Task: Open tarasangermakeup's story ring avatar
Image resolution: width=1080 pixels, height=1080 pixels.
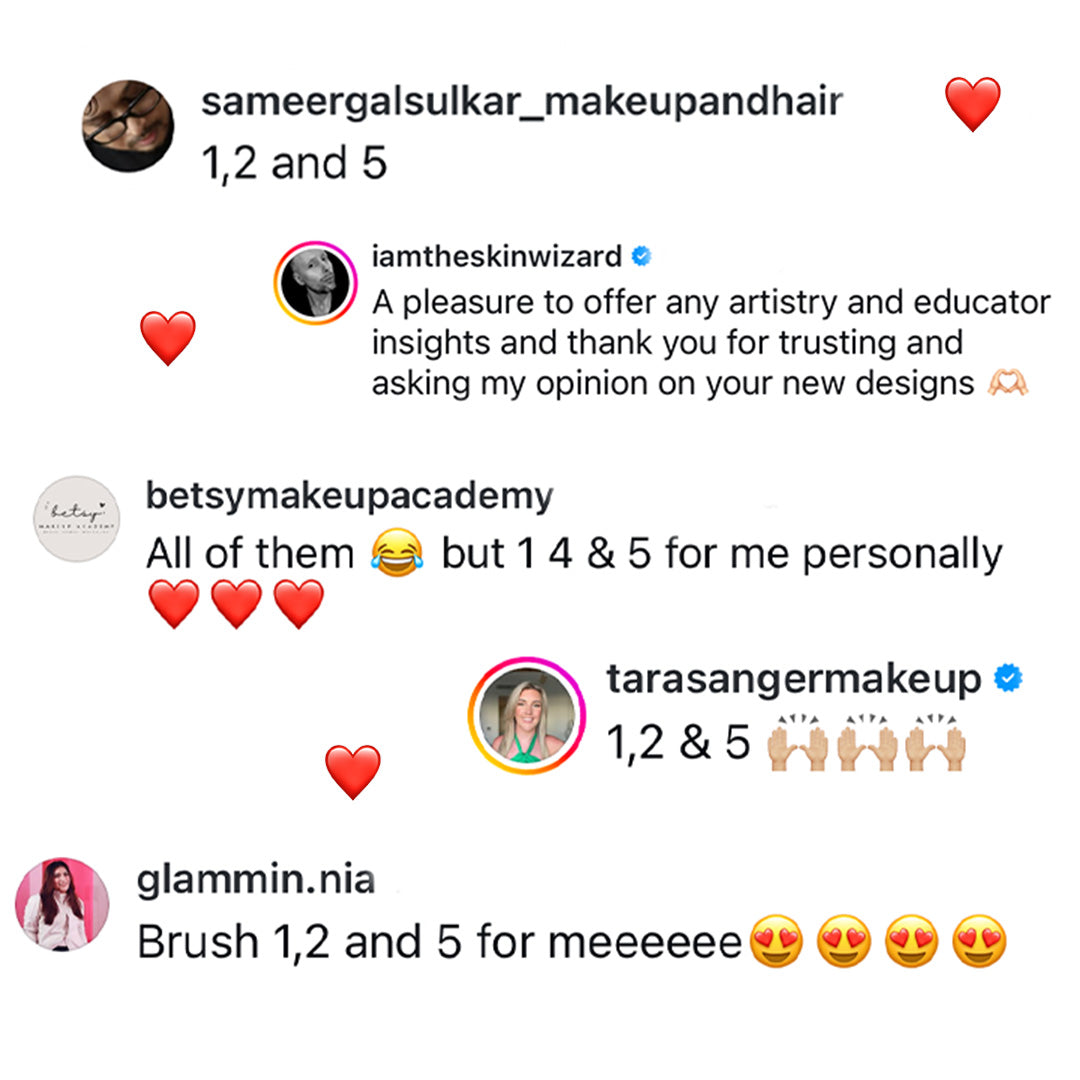Action: tap(526, 716)
